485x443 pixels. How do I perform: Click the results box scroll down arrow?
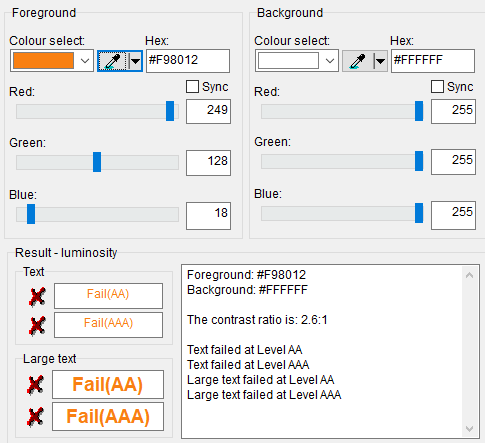coord(469,429)
